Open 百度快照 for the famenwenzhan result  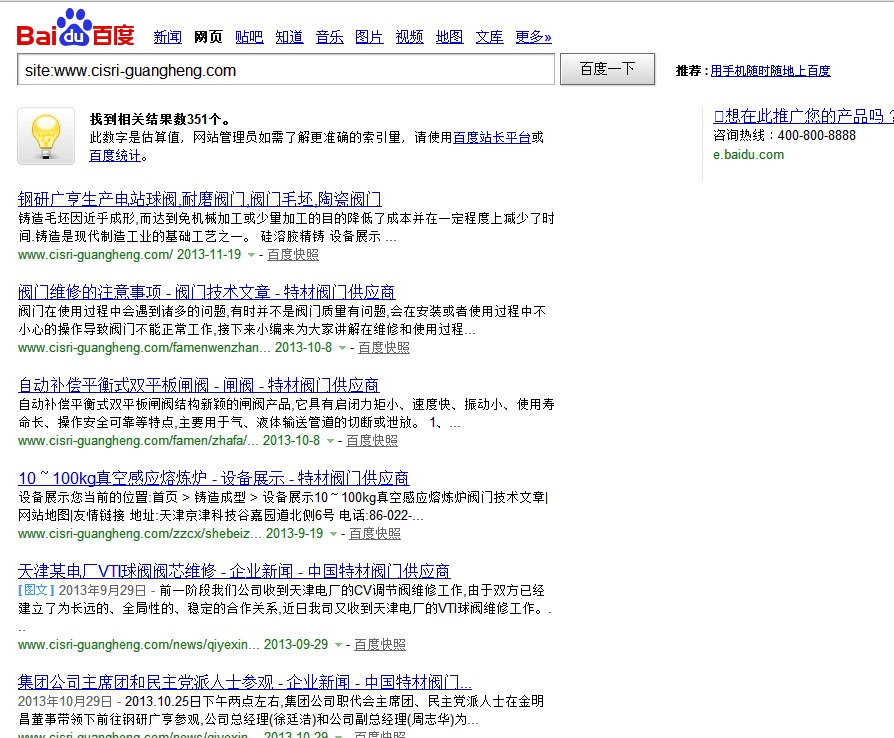[384, 348]
